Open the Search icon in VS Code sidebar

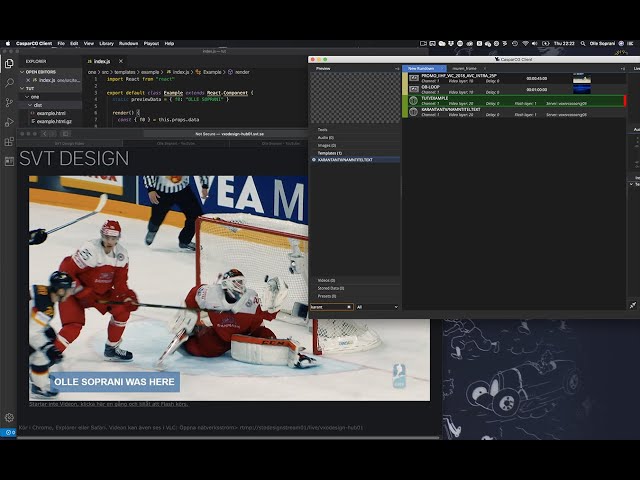tap(9, 83)
